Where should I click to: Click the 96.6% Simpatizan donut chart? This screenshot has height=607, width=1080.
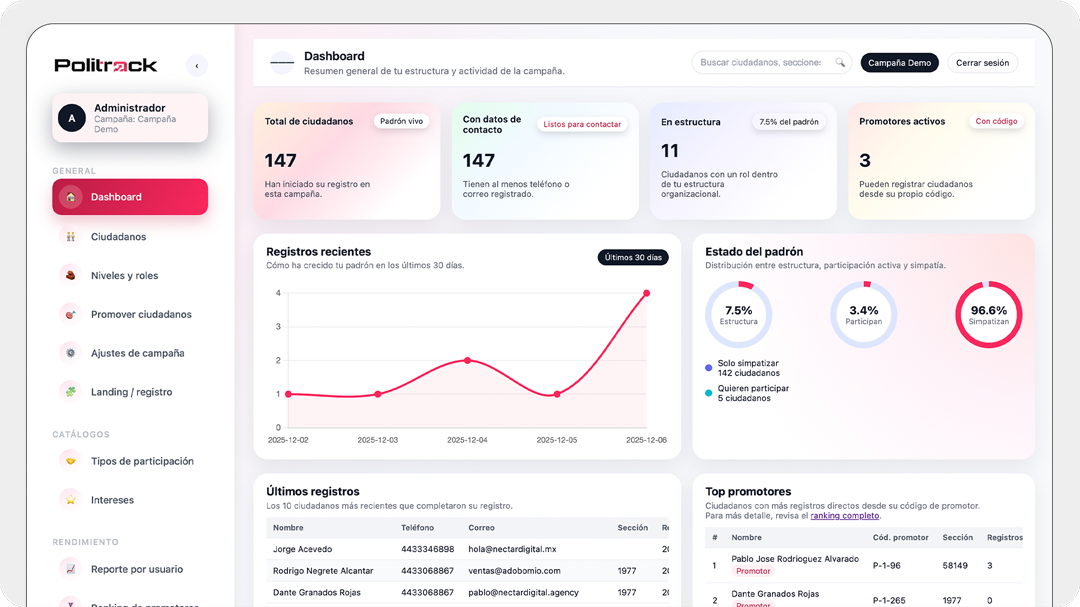[x=988, y=314]
